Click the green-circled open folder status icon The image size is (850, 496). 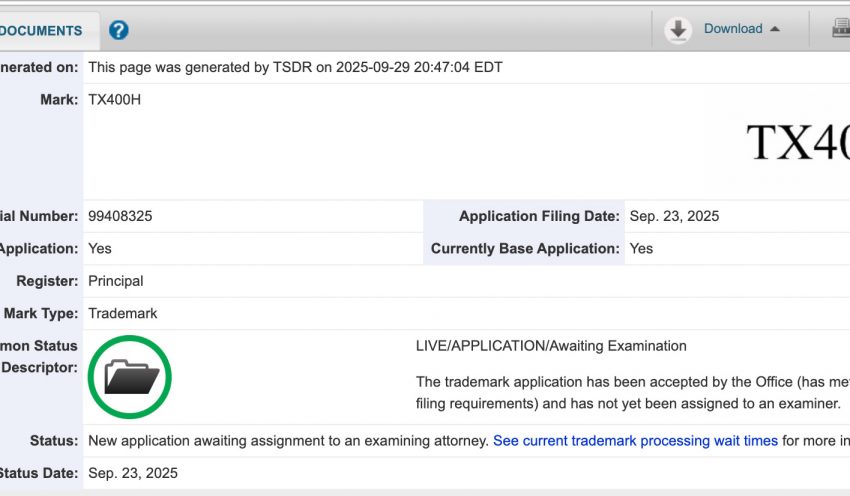(131, 377)
